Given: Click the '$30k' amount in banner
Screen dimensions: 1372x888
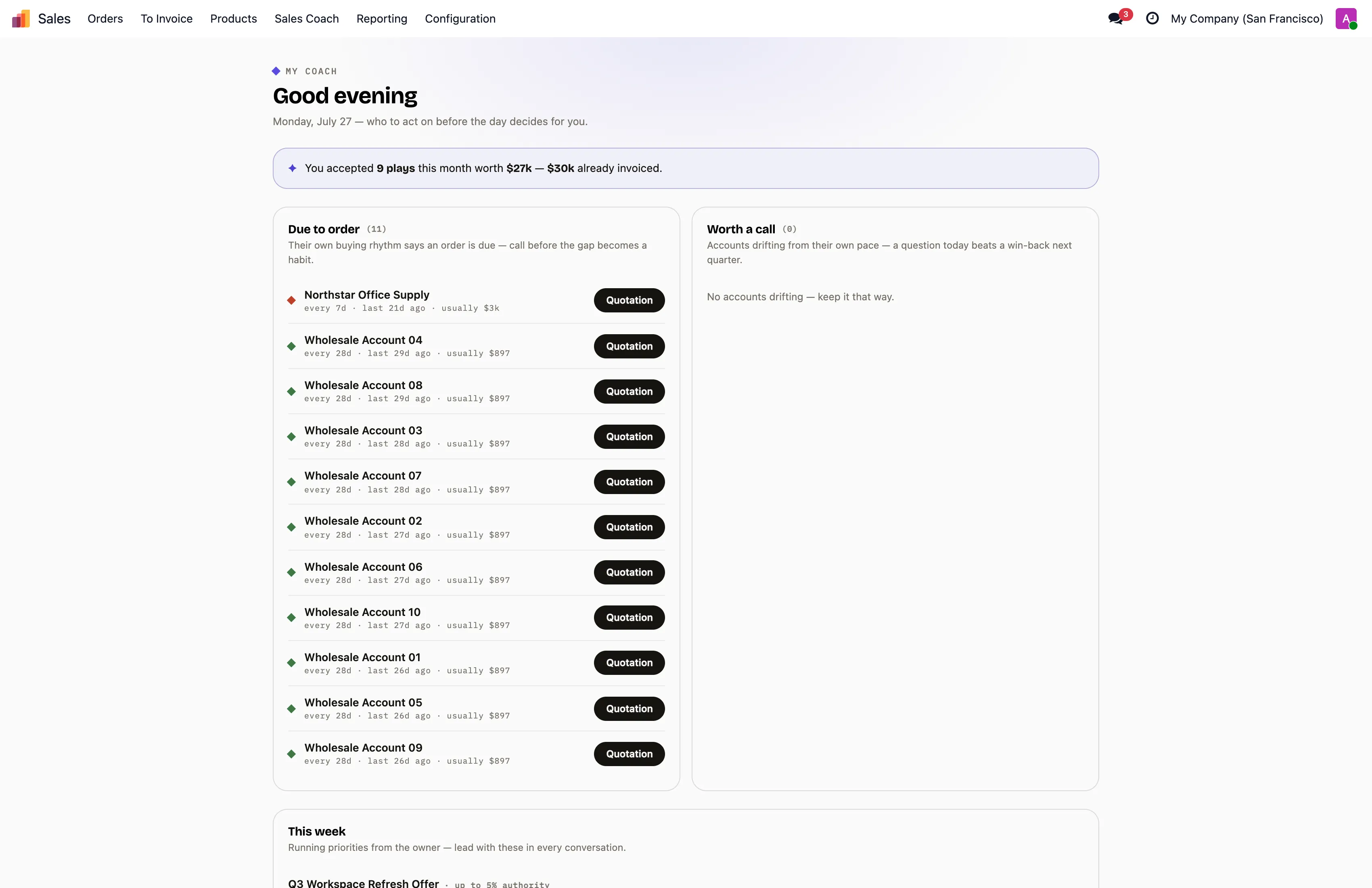Looking at the screenshot, I should coord(561,168).
